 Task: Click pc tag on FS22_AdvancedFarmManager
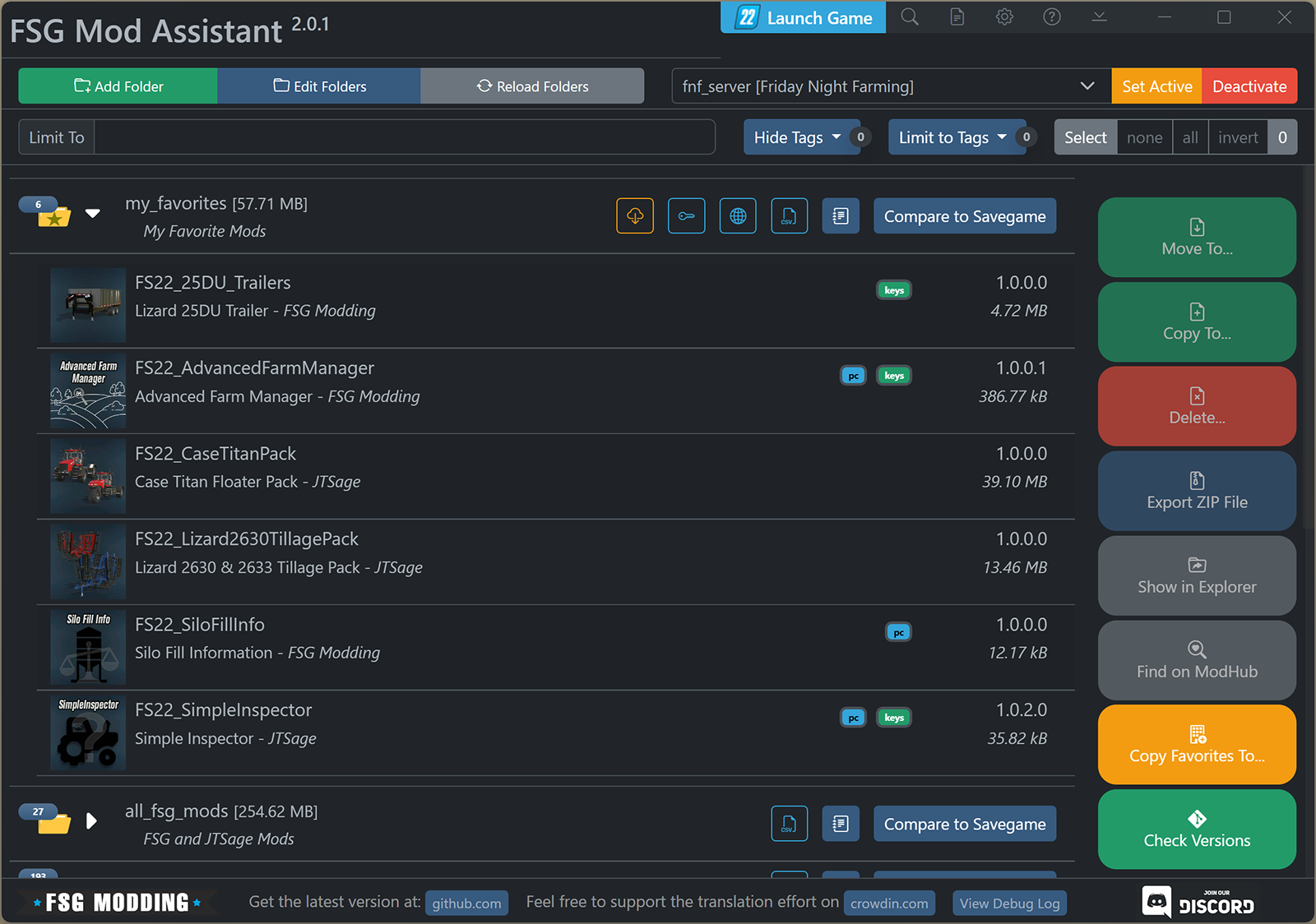854,376
